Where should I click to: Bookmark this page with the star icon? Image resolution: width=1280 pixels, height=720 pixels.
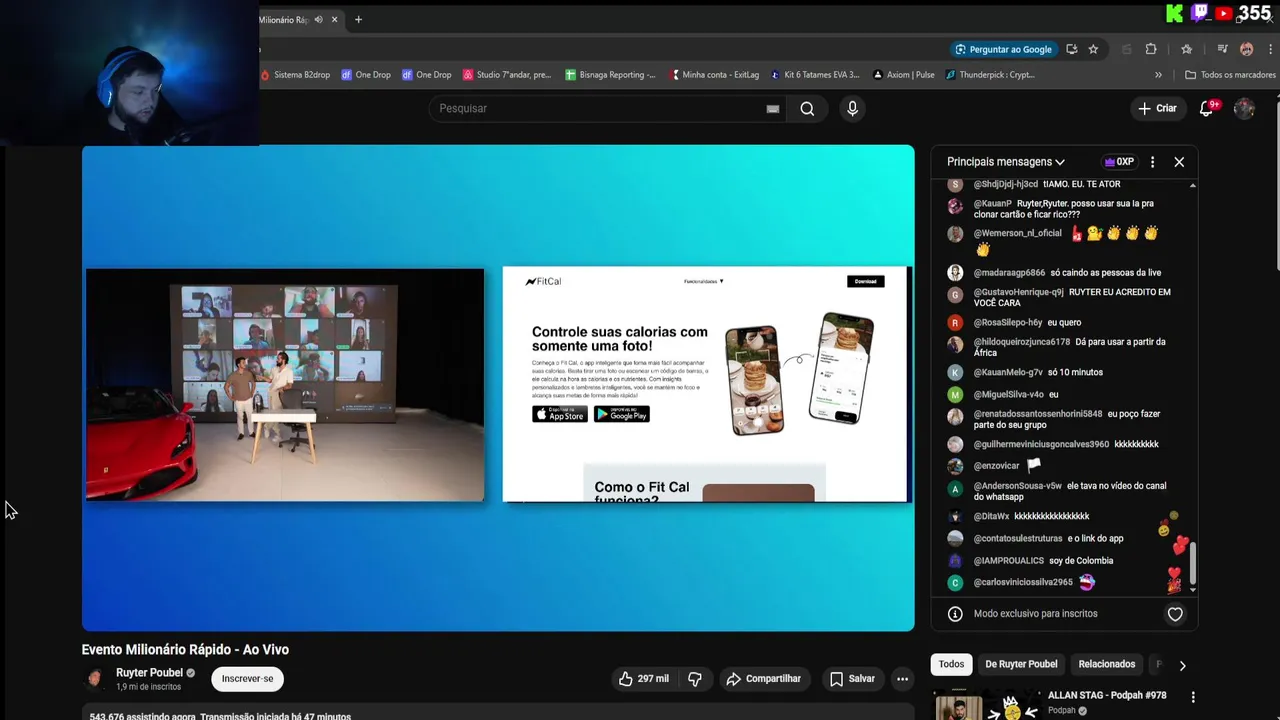1093,49
